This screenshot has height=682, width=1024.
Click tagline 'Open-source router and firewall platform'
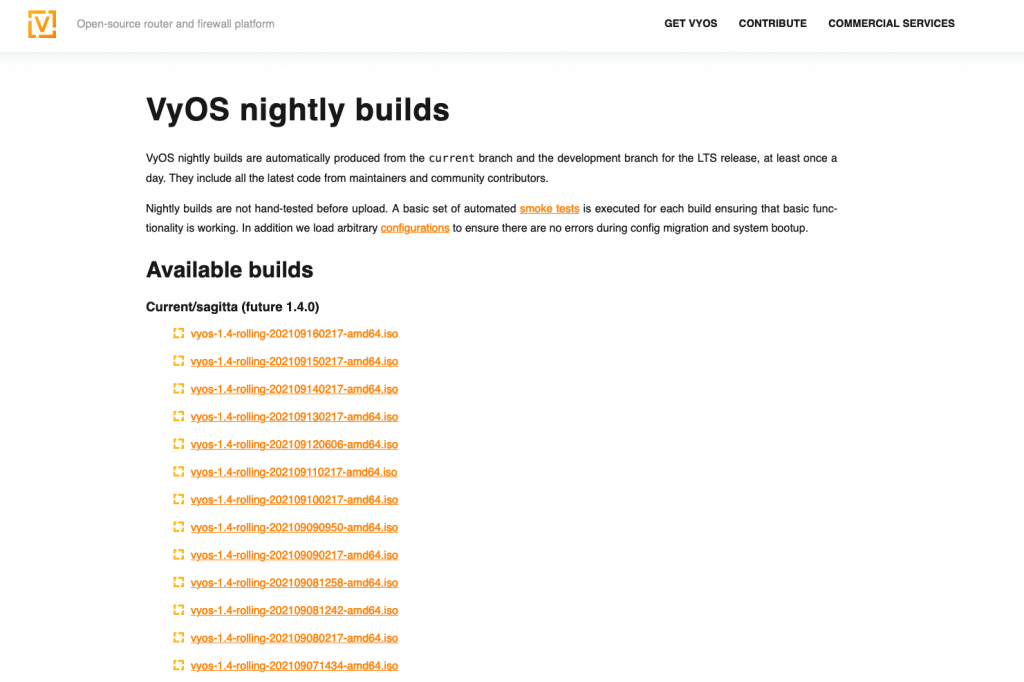[x=176, y=24]
